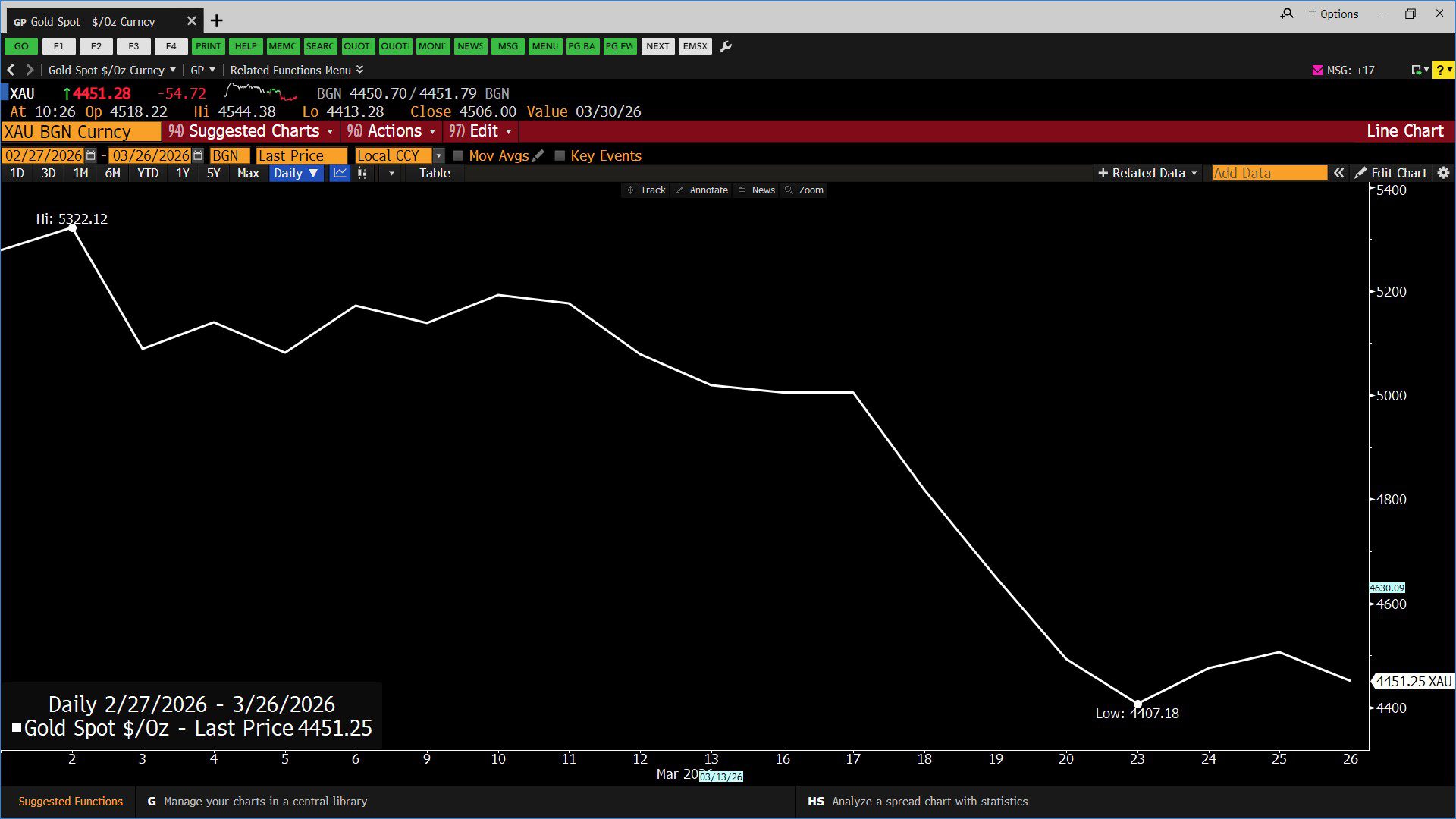The height and width of the screenshot is (819, 1456).
Task: Select the 6M time range button
Action: click(112, 173)
